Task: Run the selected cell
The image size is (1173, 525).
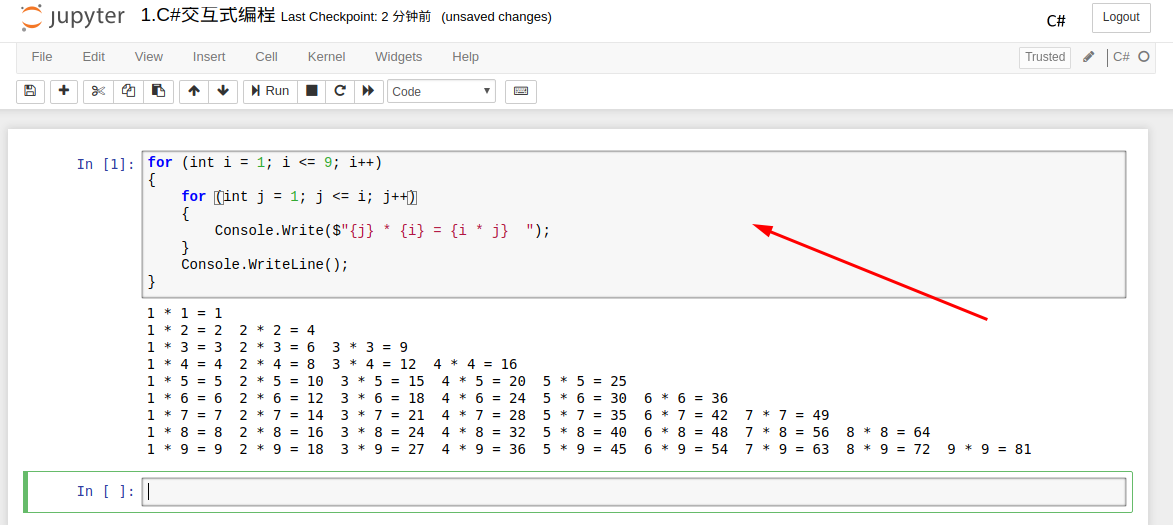Action: coord(270,91)
